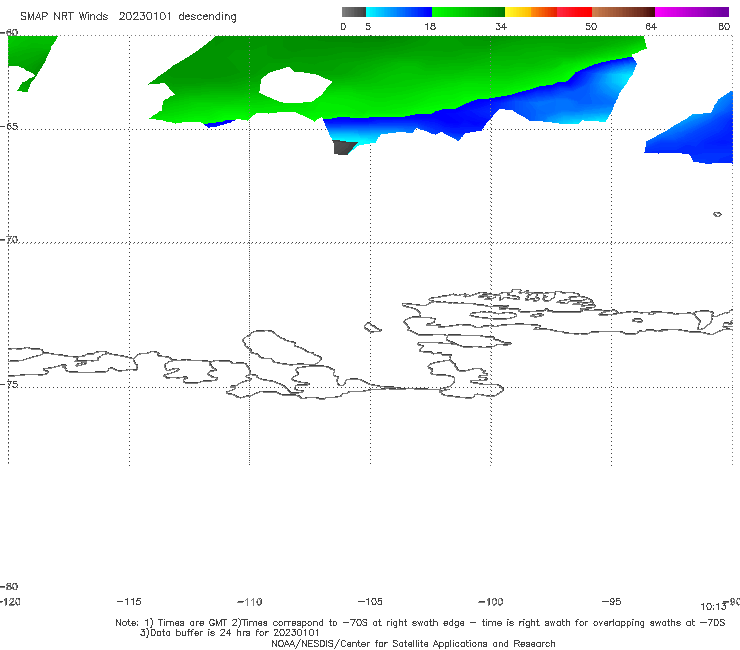Image resolution: width=740 pixels, height=650 pixels.
Task: Click the longitude label "-105"
Action: [370, 601]
